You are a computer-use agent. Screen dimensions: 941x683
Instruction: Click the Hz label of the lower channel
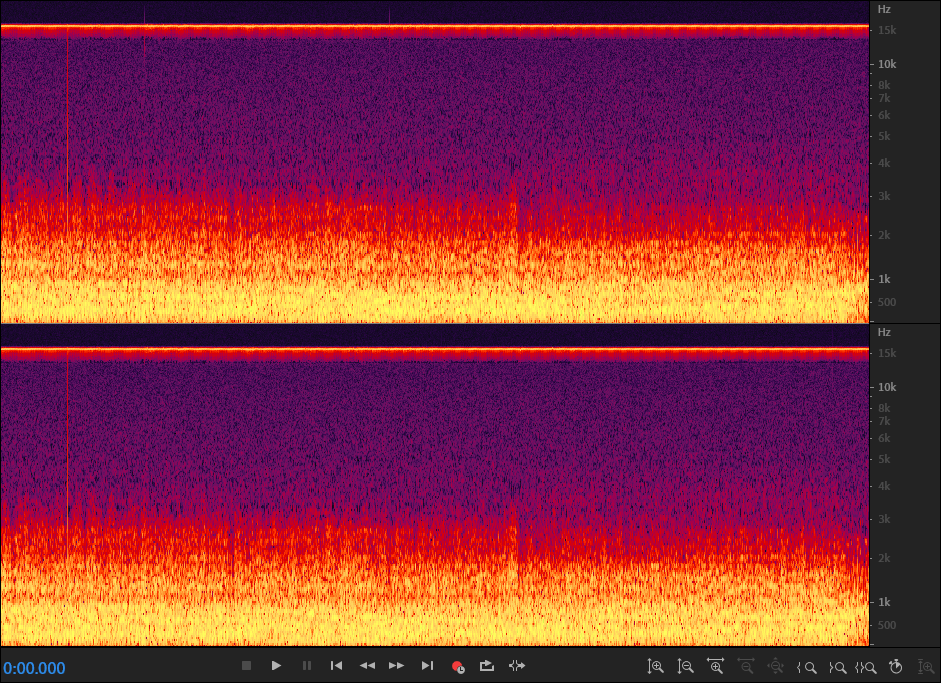click(x=884, y=332)
